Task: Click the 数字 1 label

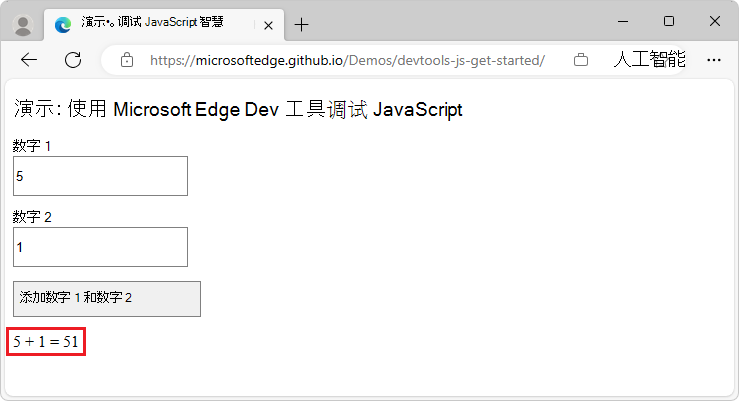Action: point(32,146)
